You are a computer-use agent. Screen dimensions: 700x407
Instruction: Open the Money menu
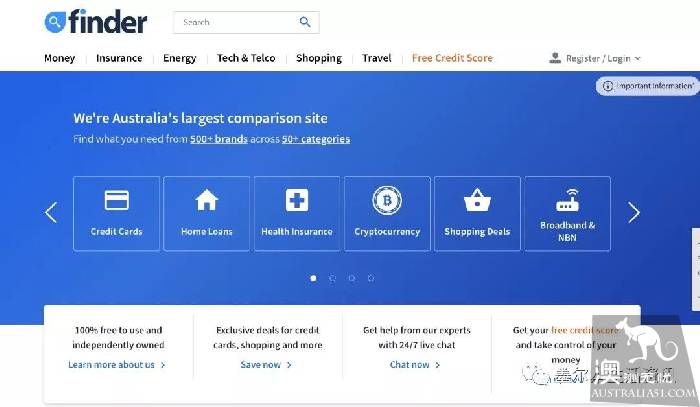click(x=59, y=58)
